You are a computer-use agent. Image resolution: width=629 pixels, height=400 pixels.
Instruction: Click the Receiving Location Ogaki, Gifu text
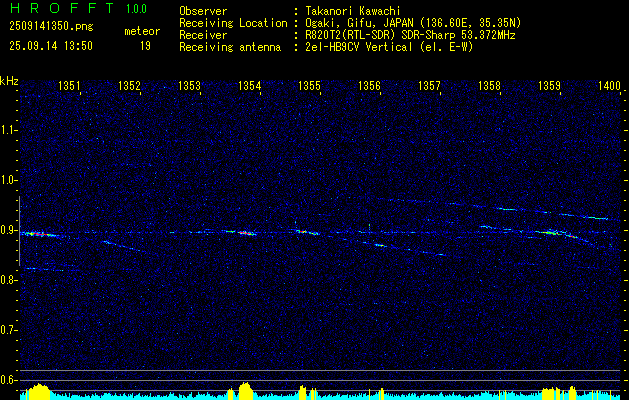(413, 23)
